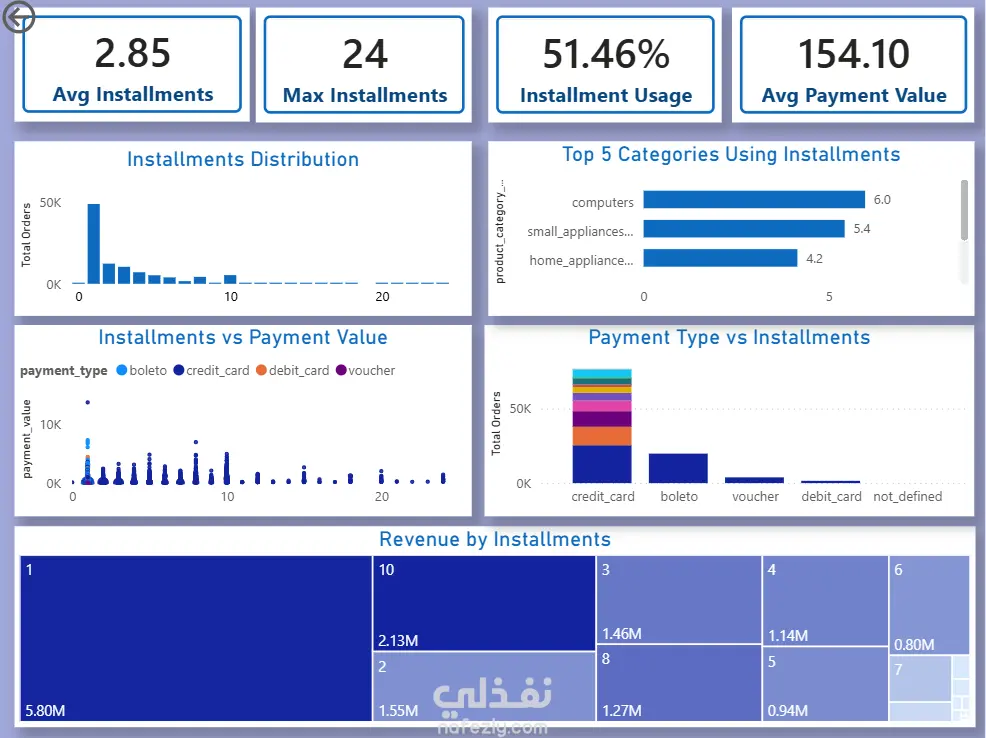Select the treemap tile with 1.46M revenue
This screenshot has height=738, width=986.
point(679,599)
